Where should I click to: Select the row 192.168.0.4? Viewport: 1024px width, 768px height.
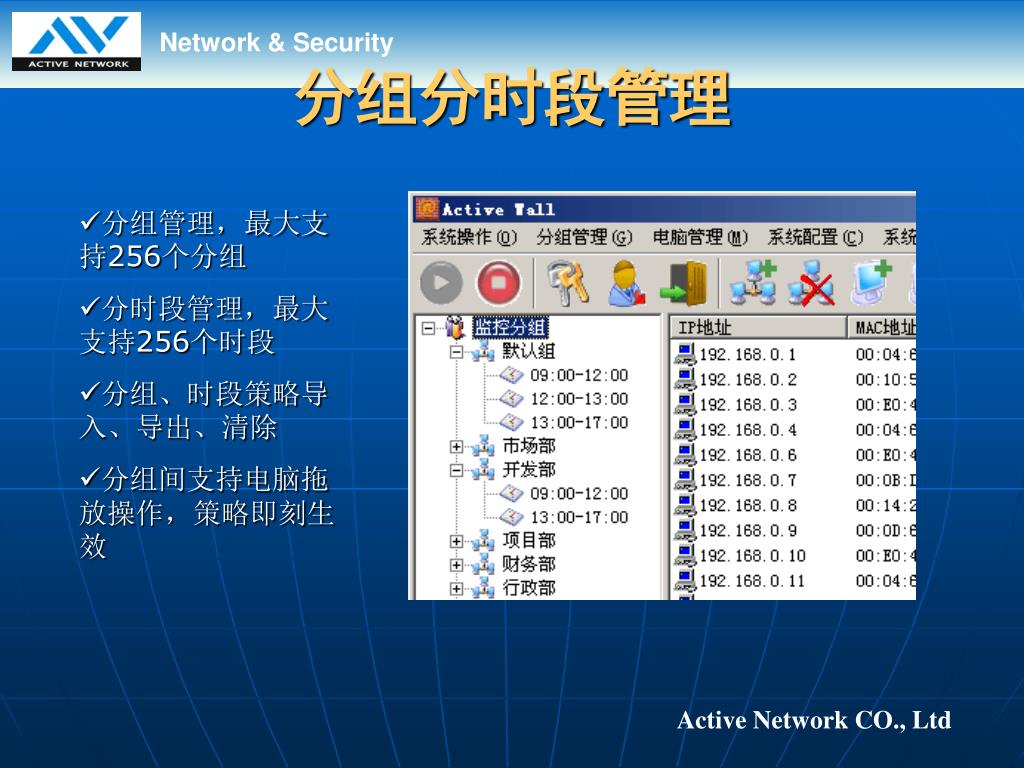(794, 430)
